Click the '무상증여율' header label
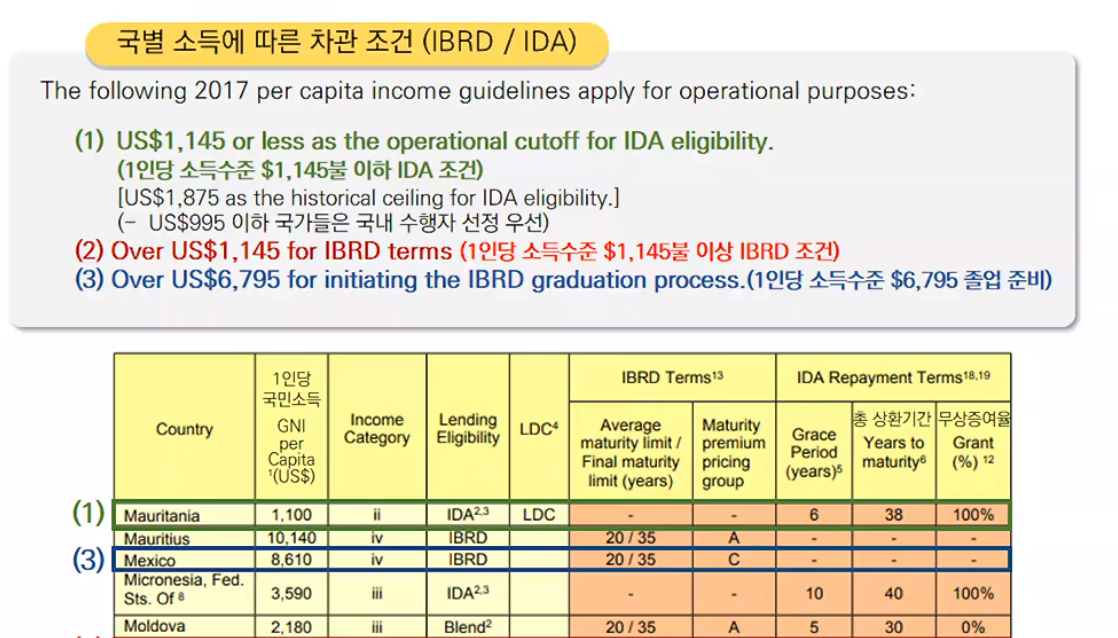Viewport: 1118px width, 638px height. (x=973, y=418)
